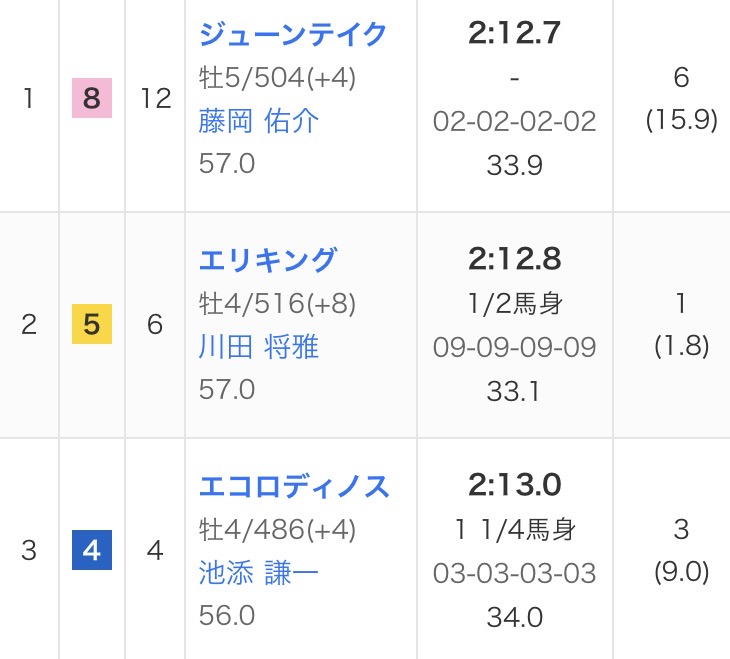The image size is (730, 659).
Task: Click the odds value (1.8)
Action: pos(681,346)
